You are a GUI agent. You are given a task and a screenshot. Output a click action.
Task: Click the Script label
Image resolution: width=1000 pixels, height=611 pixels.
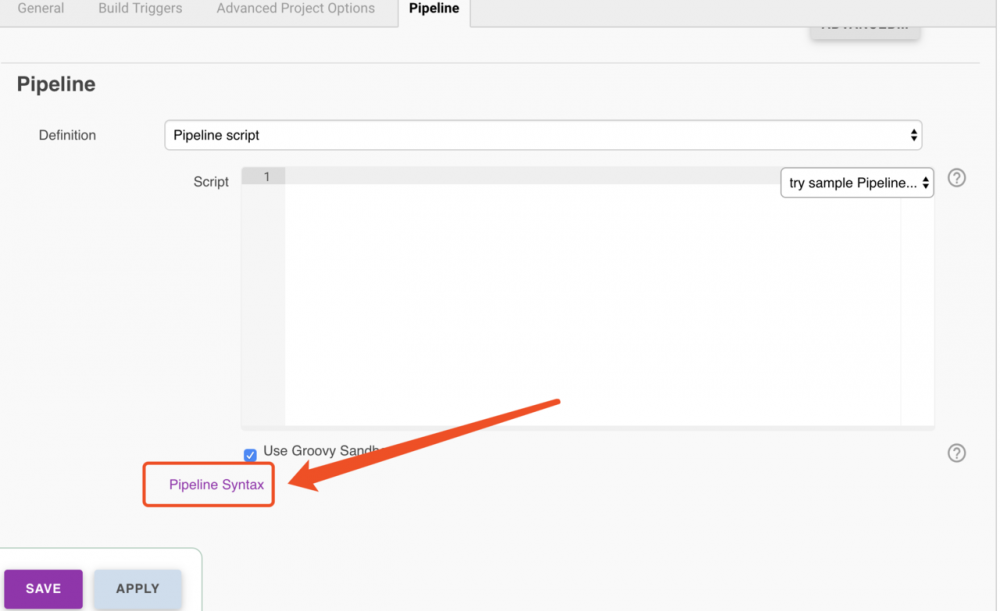[211, 182]
